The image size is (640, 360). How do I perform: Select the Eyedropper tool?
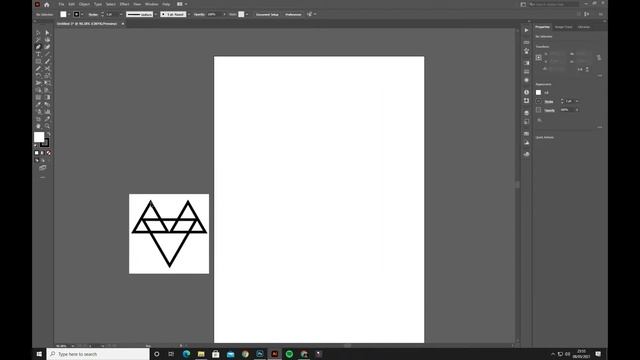tap(38, 104)
